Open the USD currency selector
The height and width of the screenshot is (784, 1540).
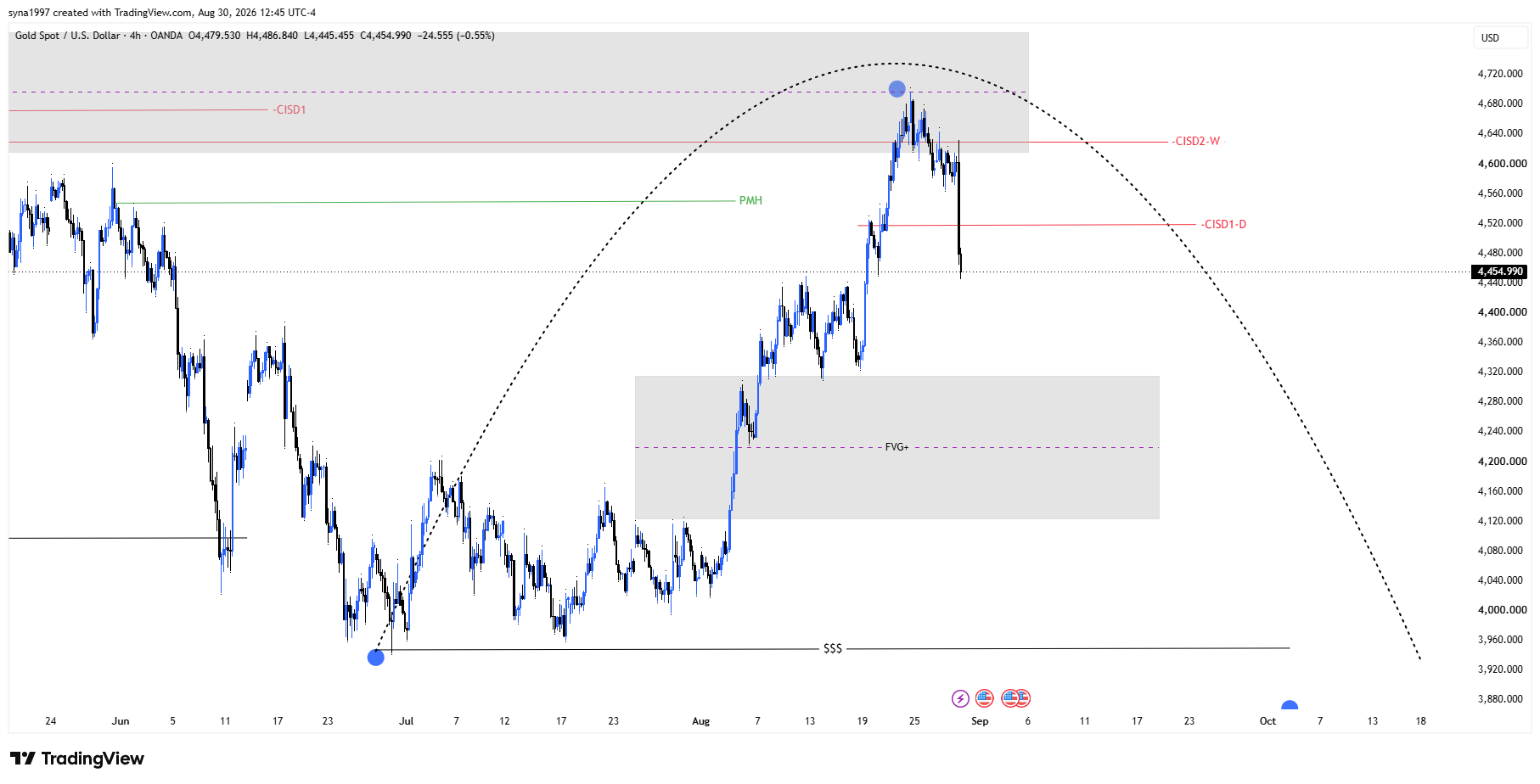(x=1500, y=37)
